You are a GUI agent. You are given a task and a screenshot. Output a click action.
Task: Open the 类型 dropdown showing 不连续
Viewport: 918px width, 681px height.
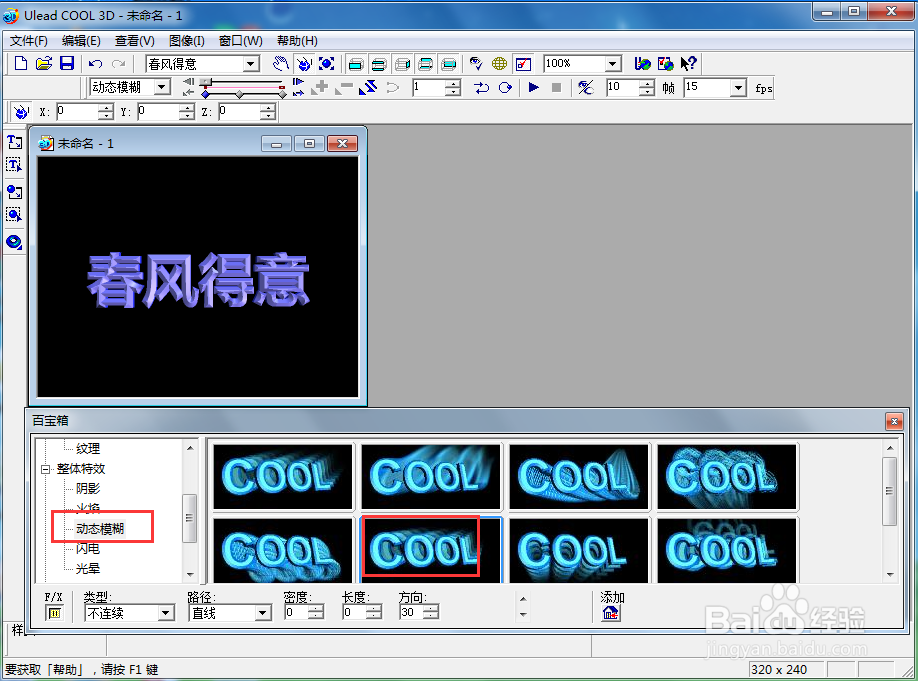166,613
